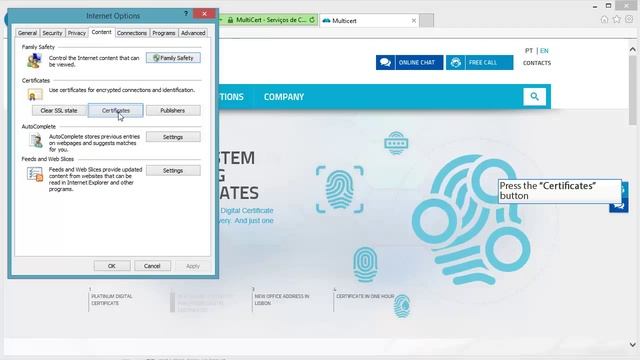Switch website language to PT

click(529, 51)
